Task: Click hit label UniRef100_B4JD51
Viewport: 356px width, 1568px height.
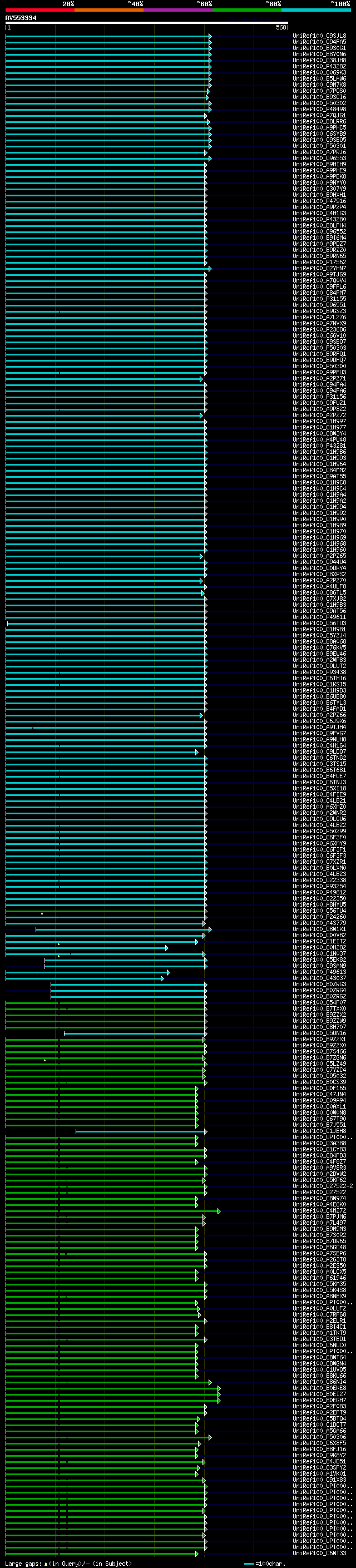Action: click(319, 1461)
